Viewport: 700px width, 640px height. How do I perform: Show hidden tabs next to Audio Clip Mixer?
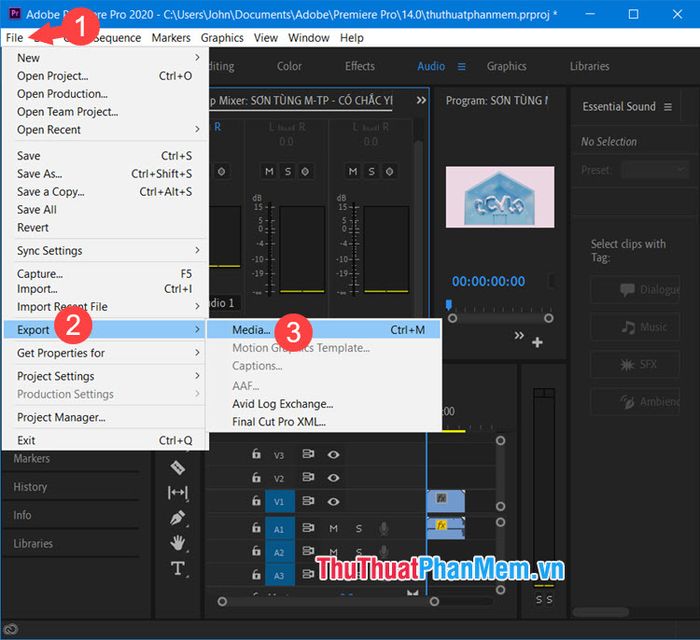point(421,100)
